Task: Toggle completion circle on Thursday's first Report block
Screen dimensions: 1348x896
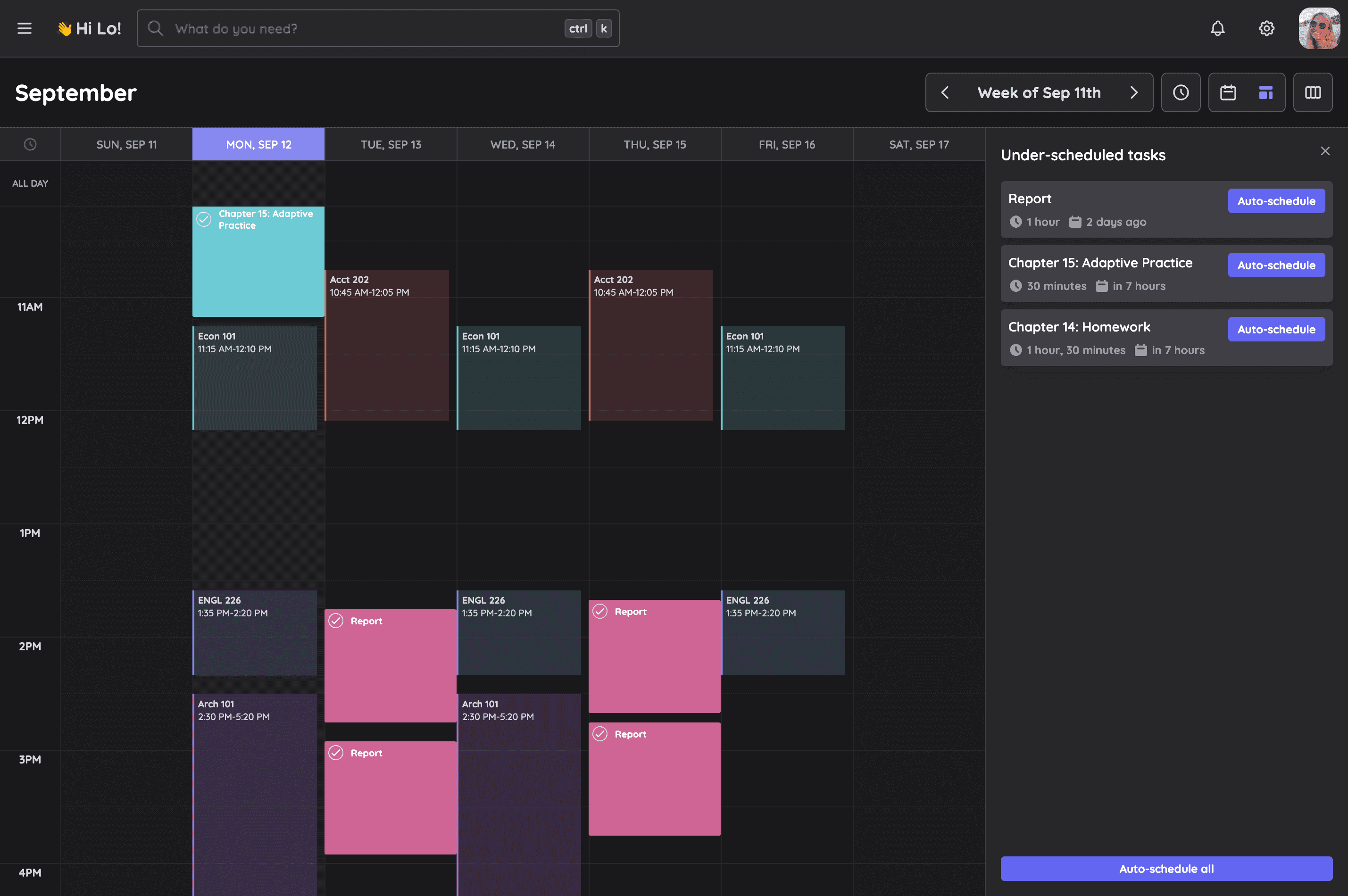Action: pos(600,611)
